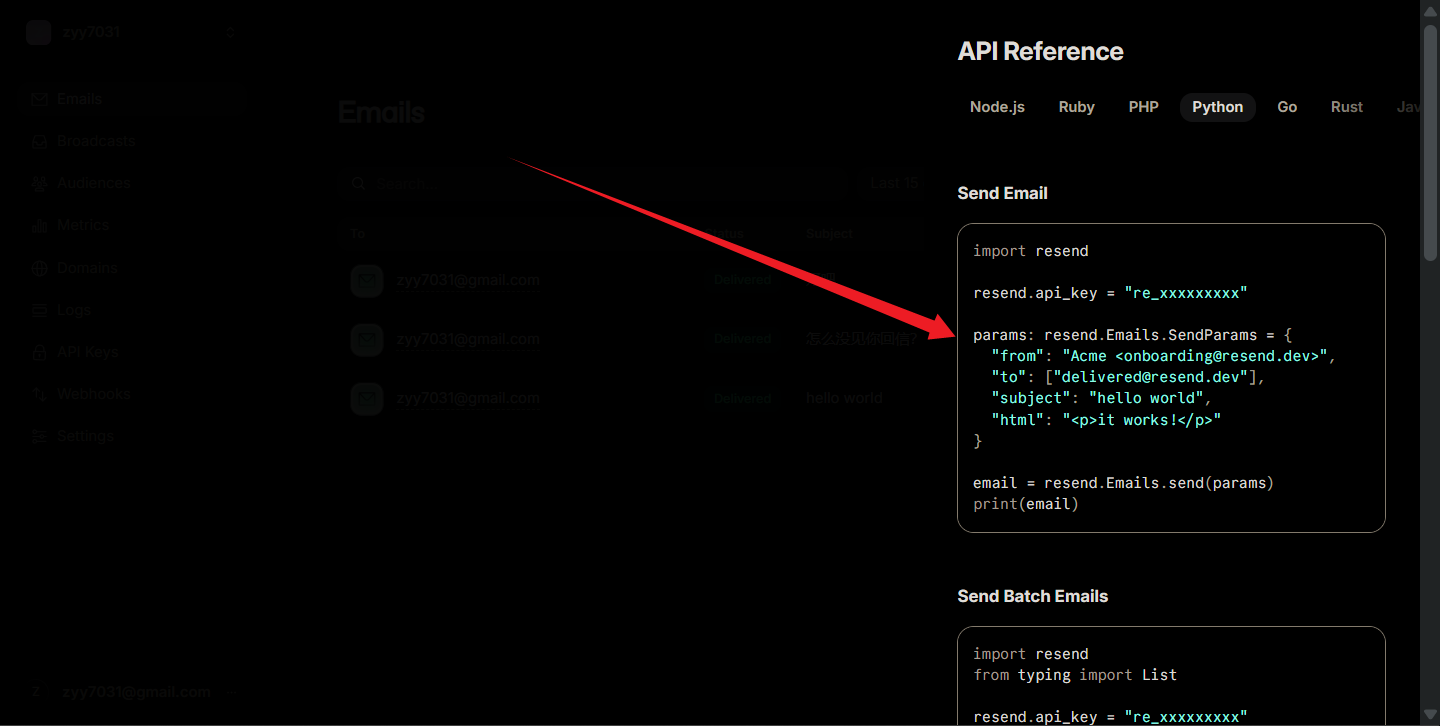Open Logs via its list icon
This screenshot has height=726, width=1440.
pos(40,310)
